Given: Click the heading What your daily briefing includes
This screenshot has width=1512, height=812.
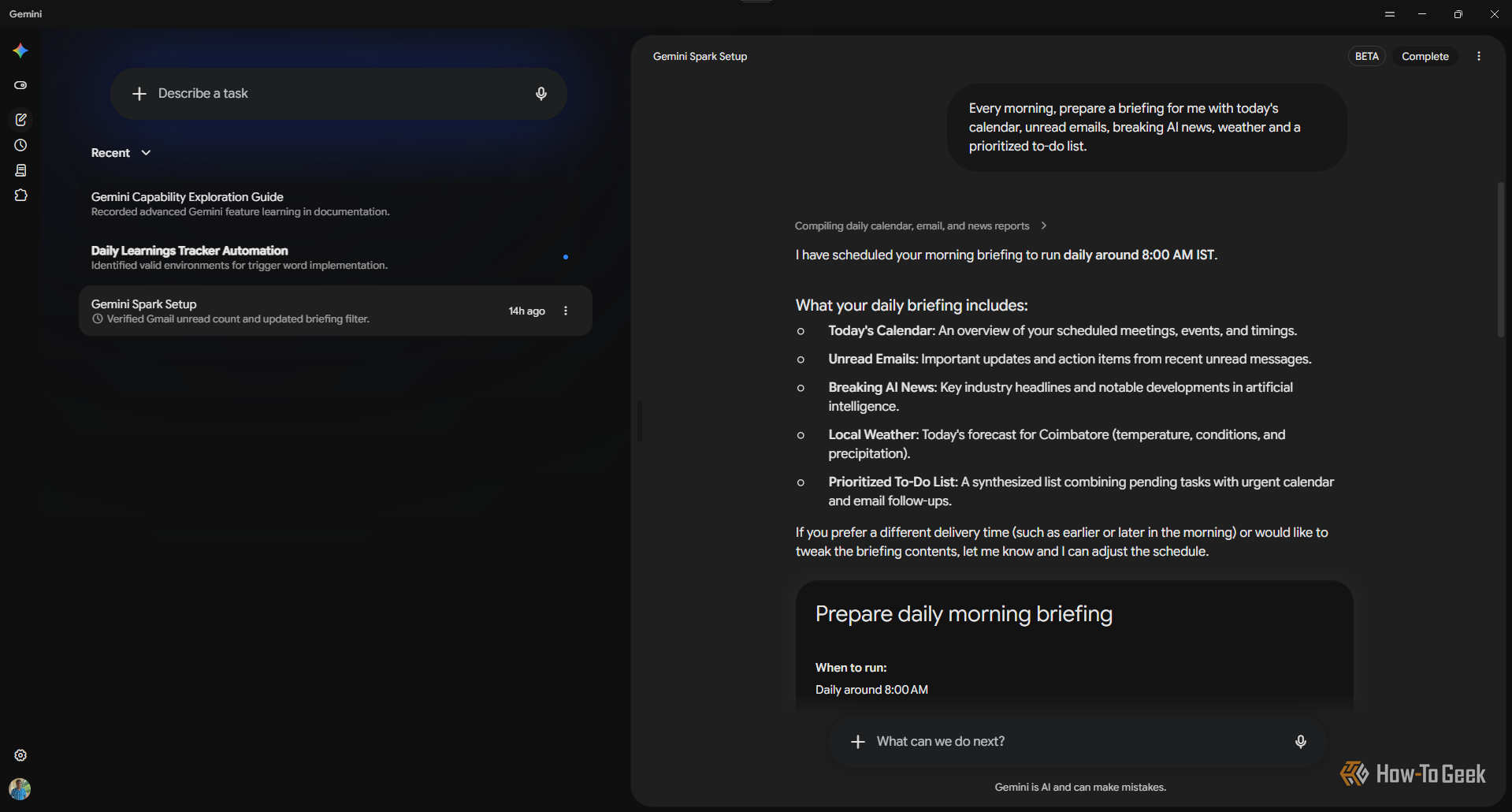Looking at the screenshot, I should [x=912, y=306].
